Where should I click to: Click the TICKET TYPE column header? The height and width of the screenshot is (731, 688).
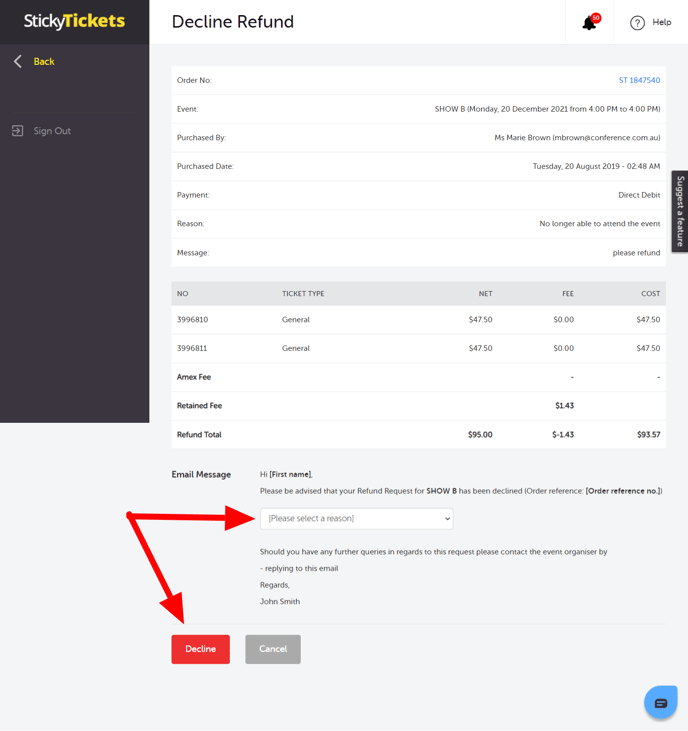pyautogui.click(x=303, y=294)
